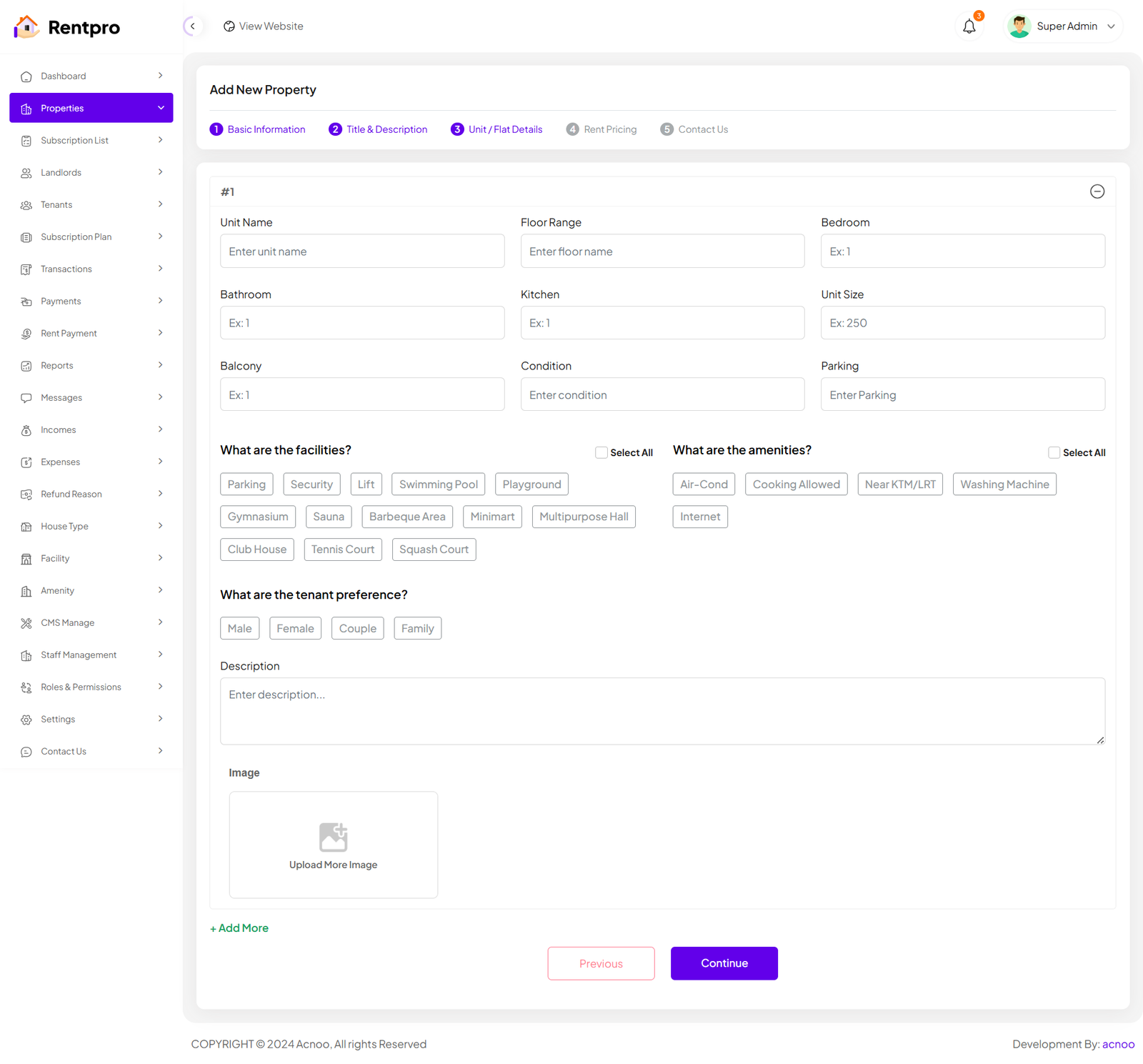
Task: Expand the Reports sidebar chevron
Action: 160,365
